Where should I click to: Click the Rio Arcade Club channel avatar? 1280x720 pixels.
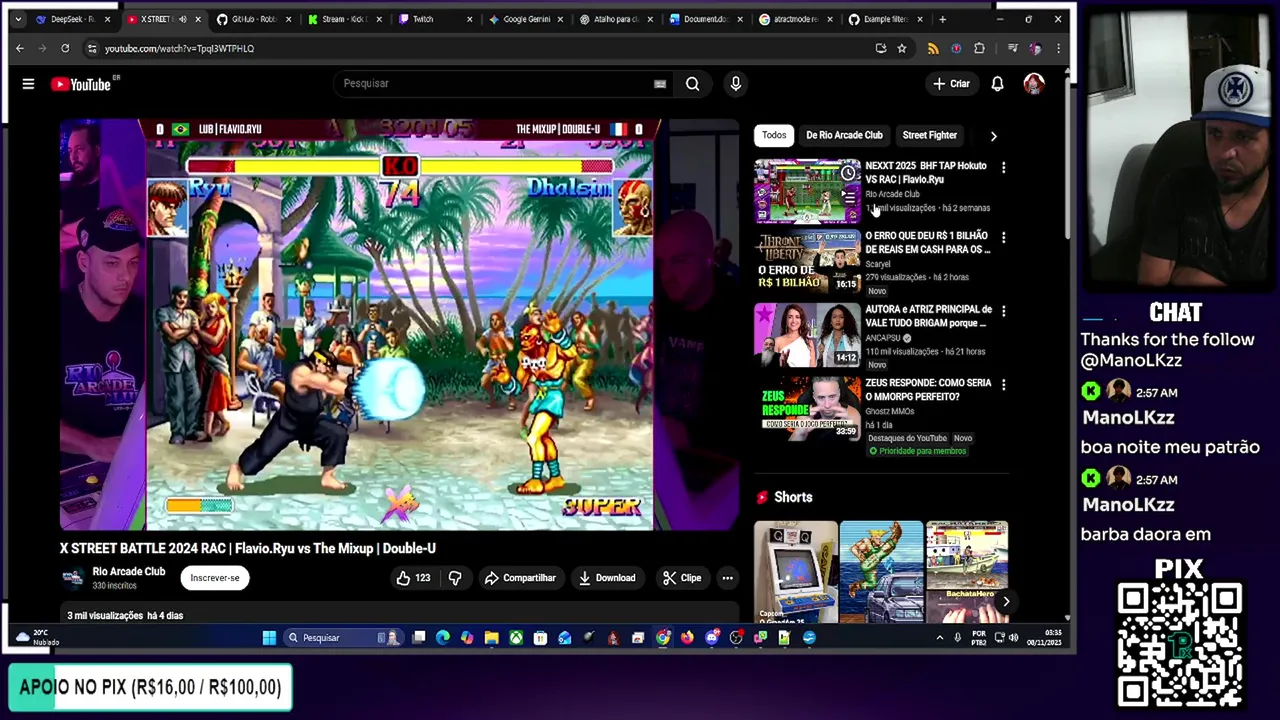[x=72, y=578]
